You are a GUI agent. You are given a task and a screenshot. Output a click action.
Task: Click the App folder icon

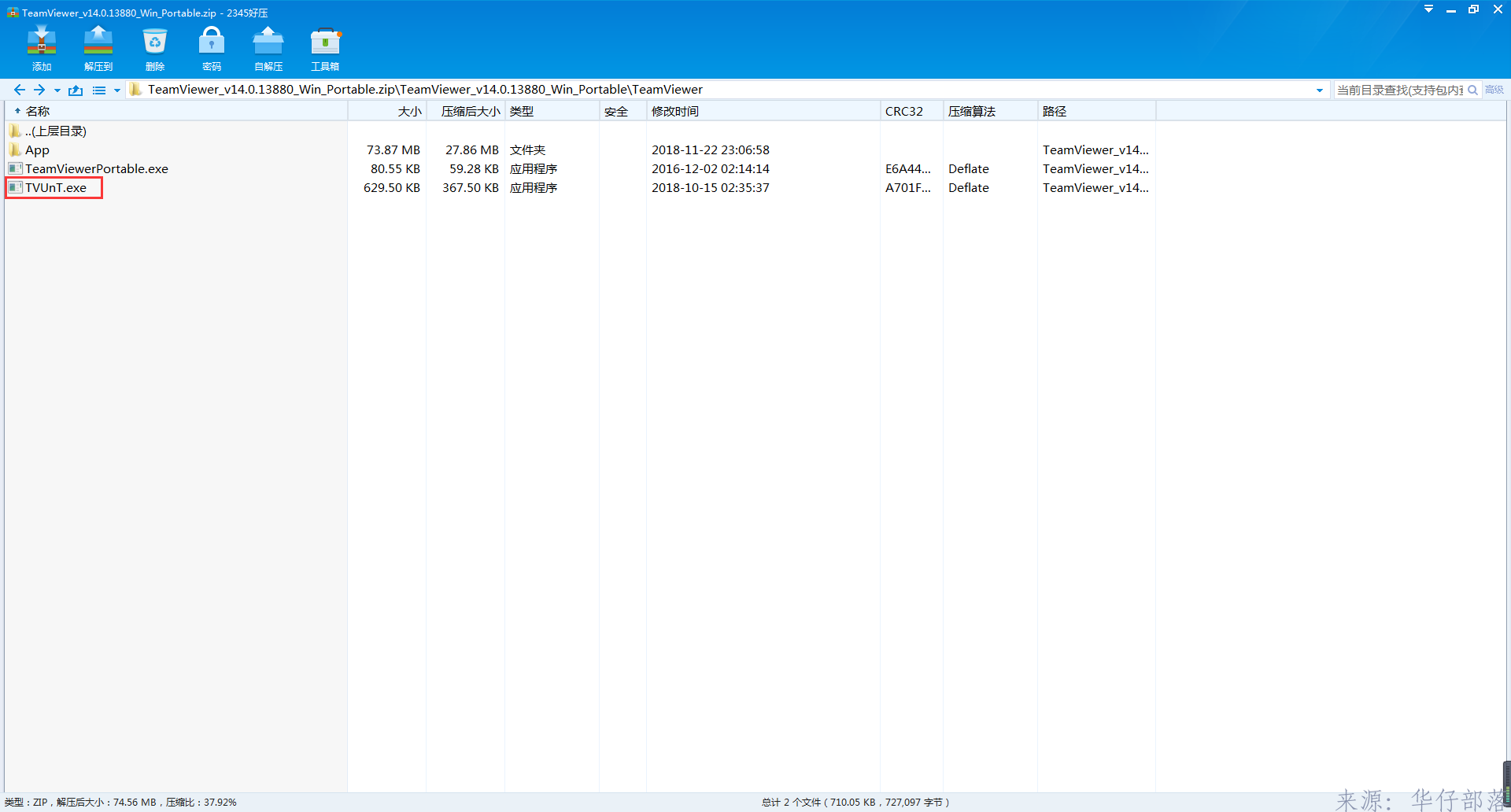[x=15, y=149]
